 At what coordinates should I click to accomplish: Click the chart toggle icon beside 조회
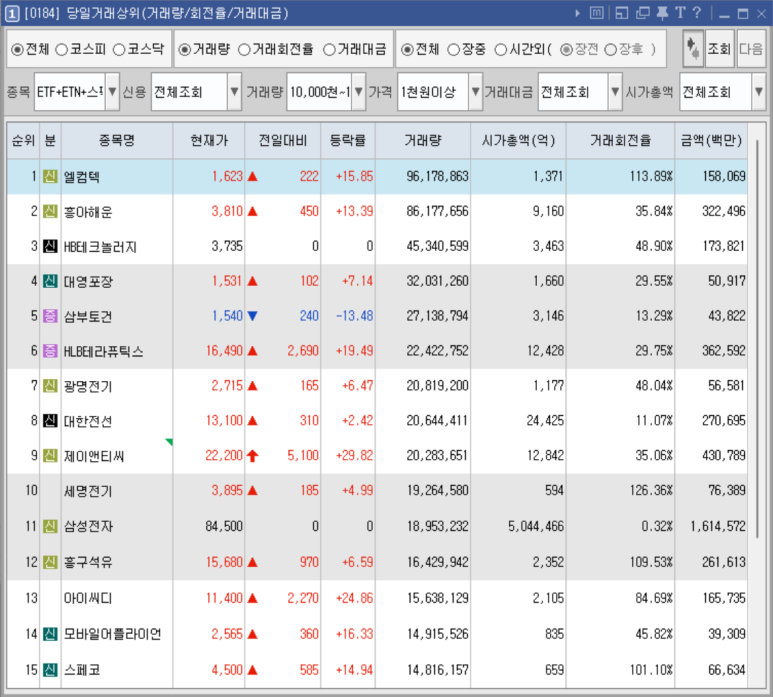693,48
